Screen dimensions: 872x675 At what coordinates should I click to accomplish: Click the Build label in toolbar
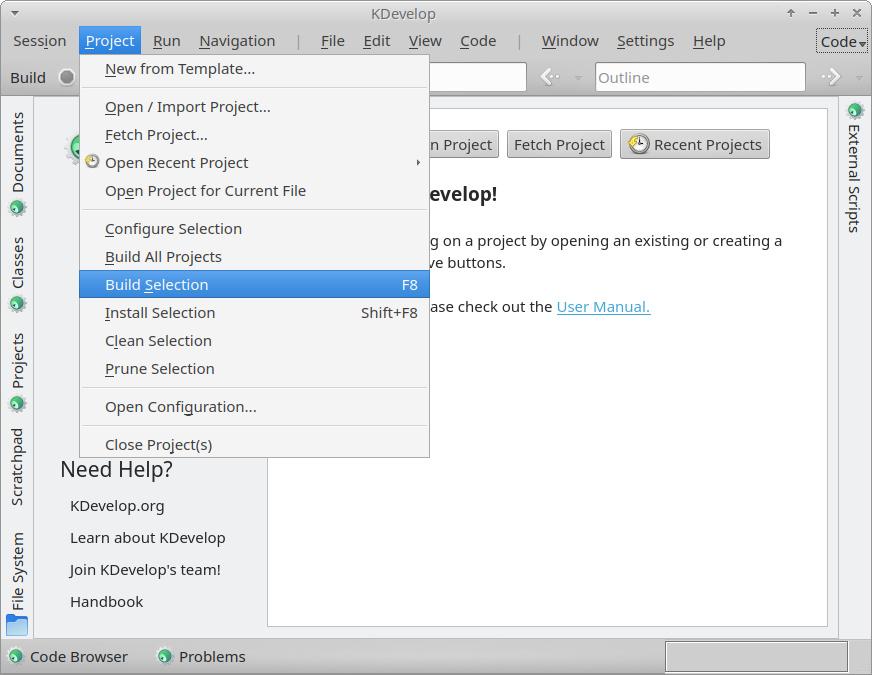(x=28, y=77)
